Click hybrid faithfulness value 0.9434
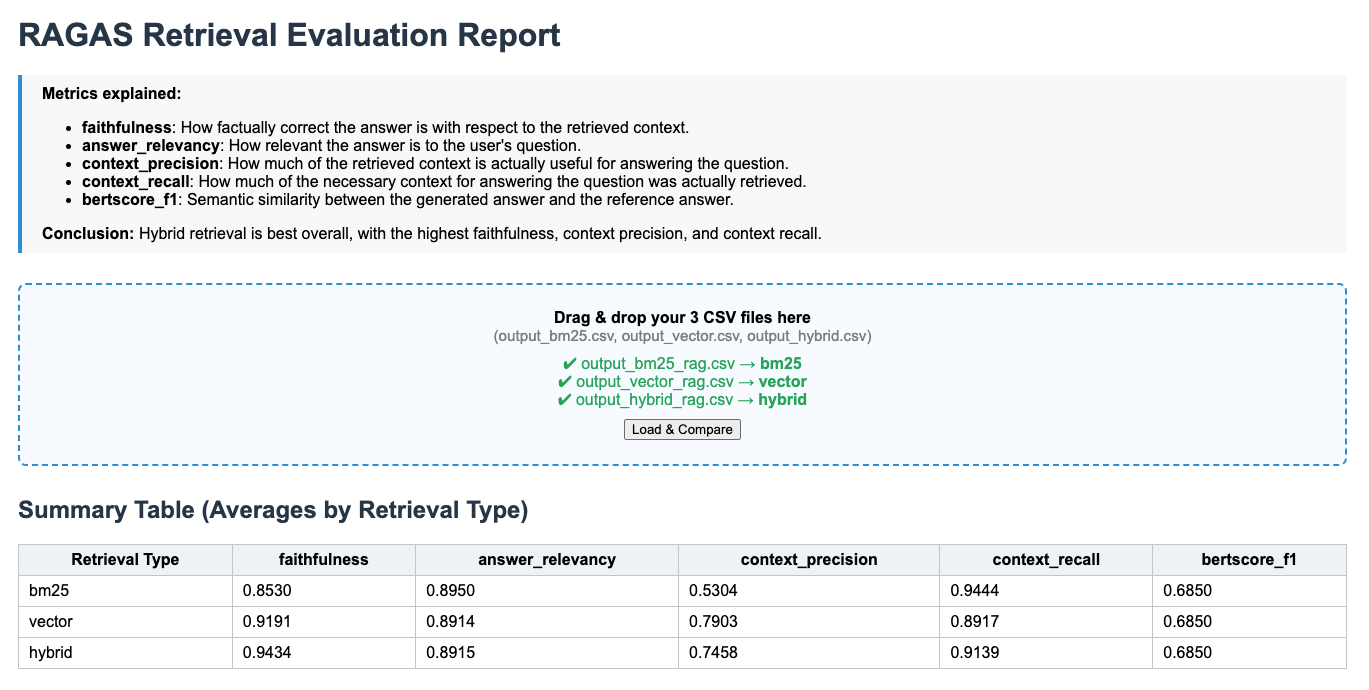 (x=267, y=653)
